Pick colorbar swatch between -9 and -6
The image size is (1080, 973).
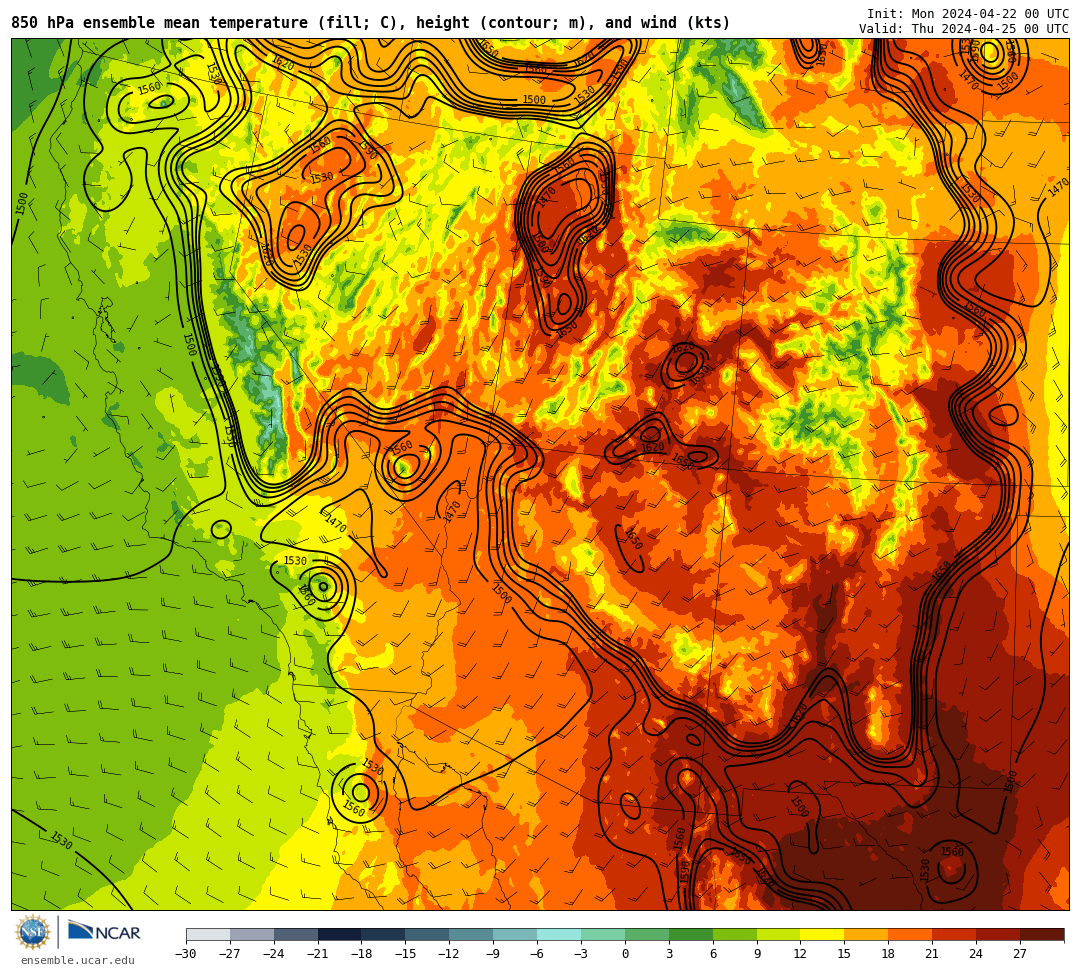coord(515,934)
